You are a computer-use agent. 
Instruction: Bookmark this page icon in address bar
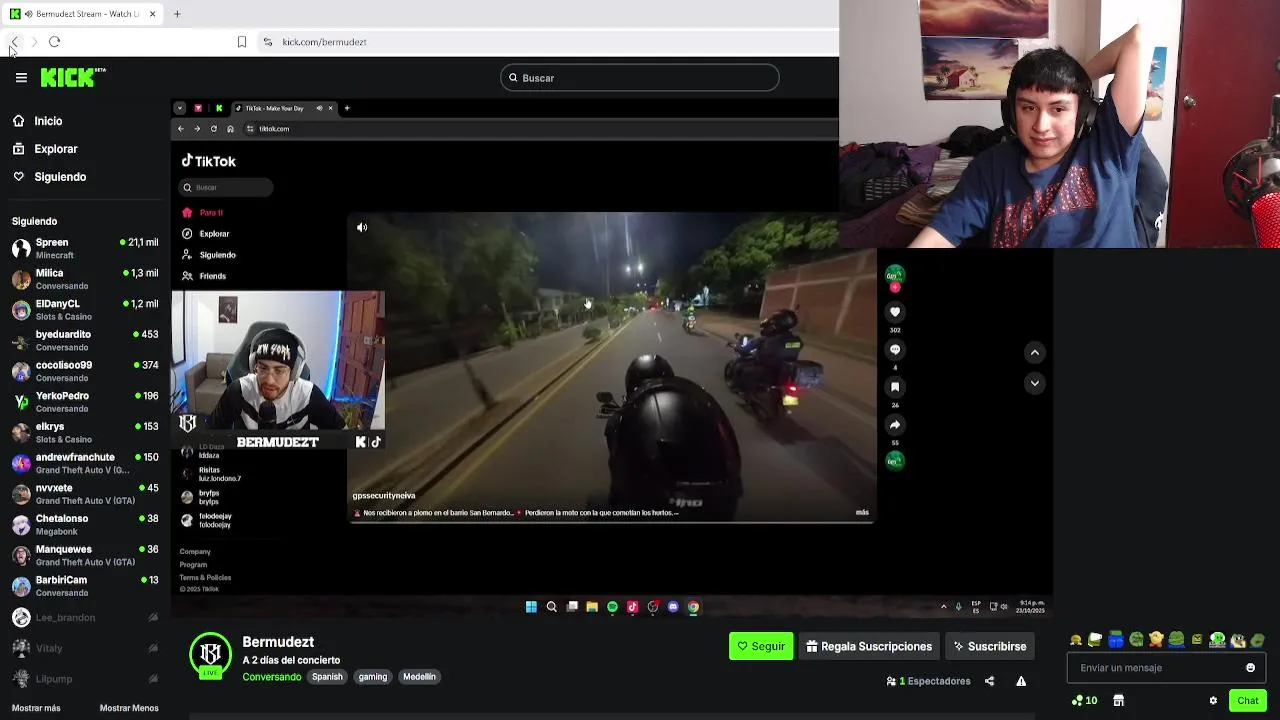pos(241,42)
